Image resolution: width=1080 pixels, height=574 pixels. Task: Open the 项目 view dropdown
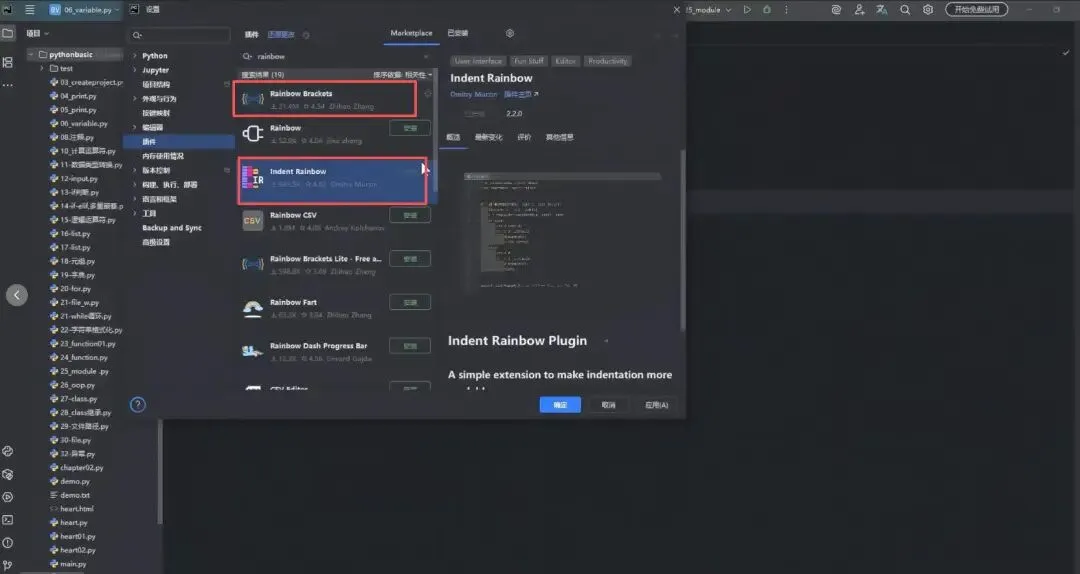tap(37, 33)
